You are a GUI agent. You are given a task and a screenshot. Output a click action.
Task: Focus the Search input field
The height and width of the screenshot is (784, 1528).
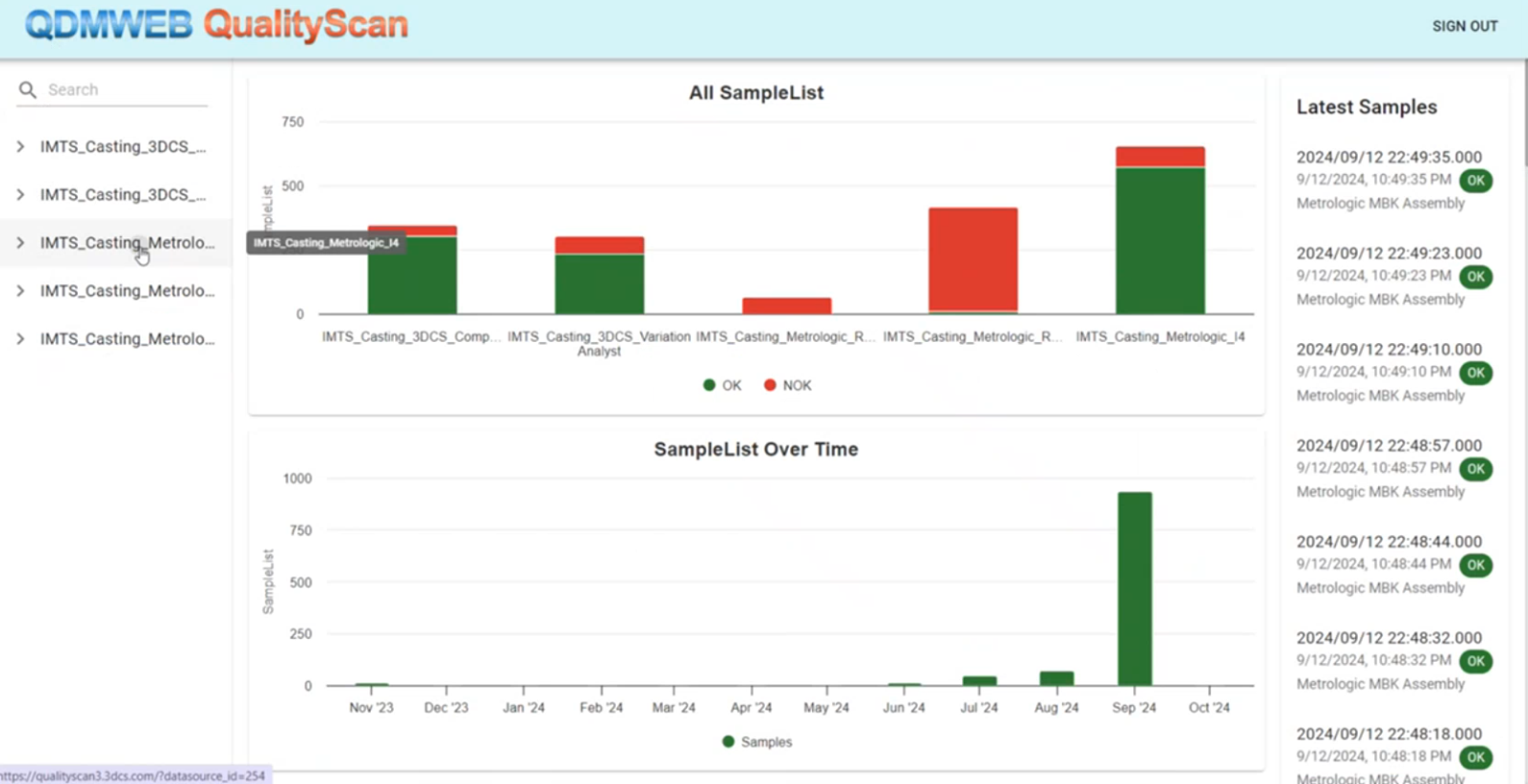(127, 89)
